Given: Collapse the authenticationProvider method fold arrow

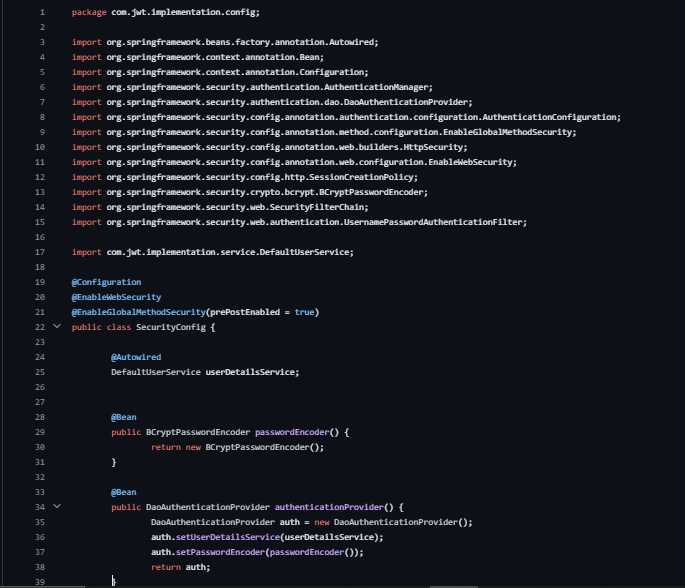Looking at the screenshot, I should point(57,506).
